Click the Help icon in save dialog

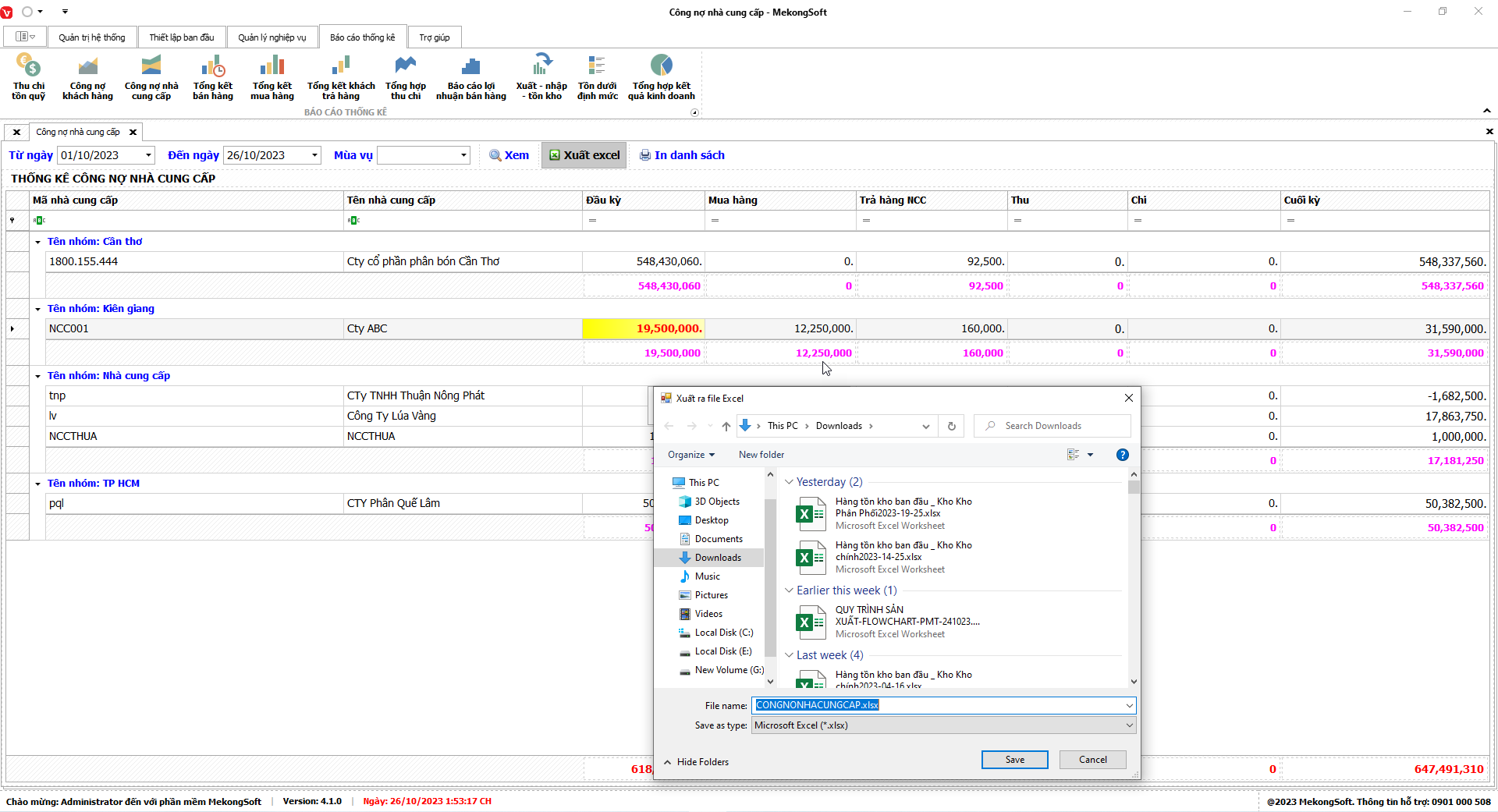(x=1122, y=455)
